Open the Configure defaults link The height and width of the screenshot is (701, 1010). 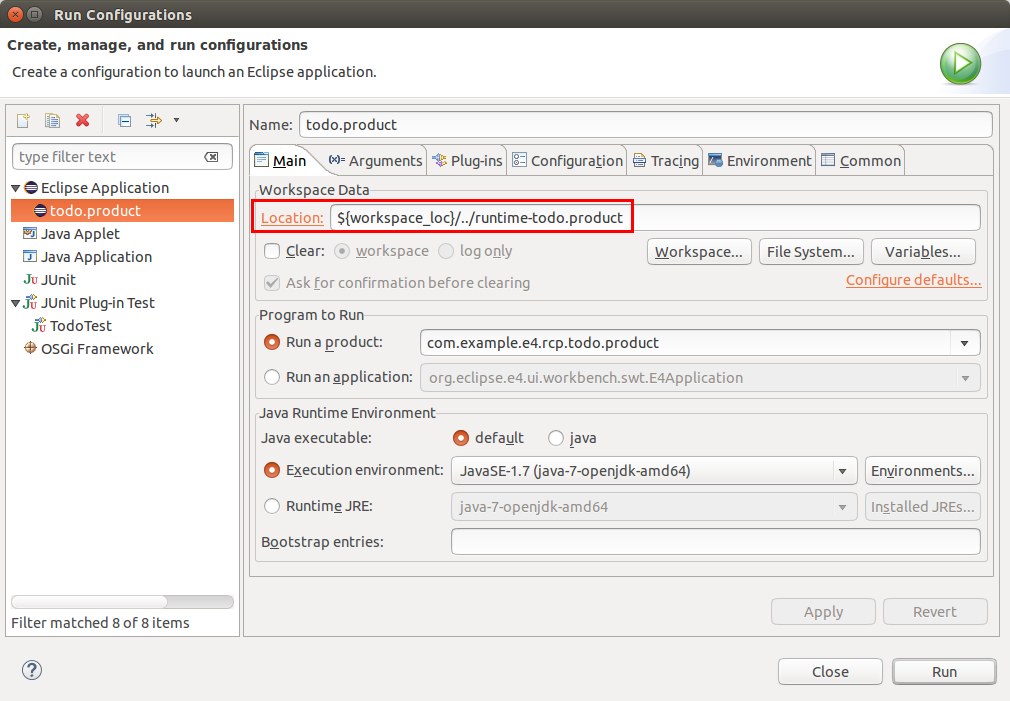click(x=913, y=280)
